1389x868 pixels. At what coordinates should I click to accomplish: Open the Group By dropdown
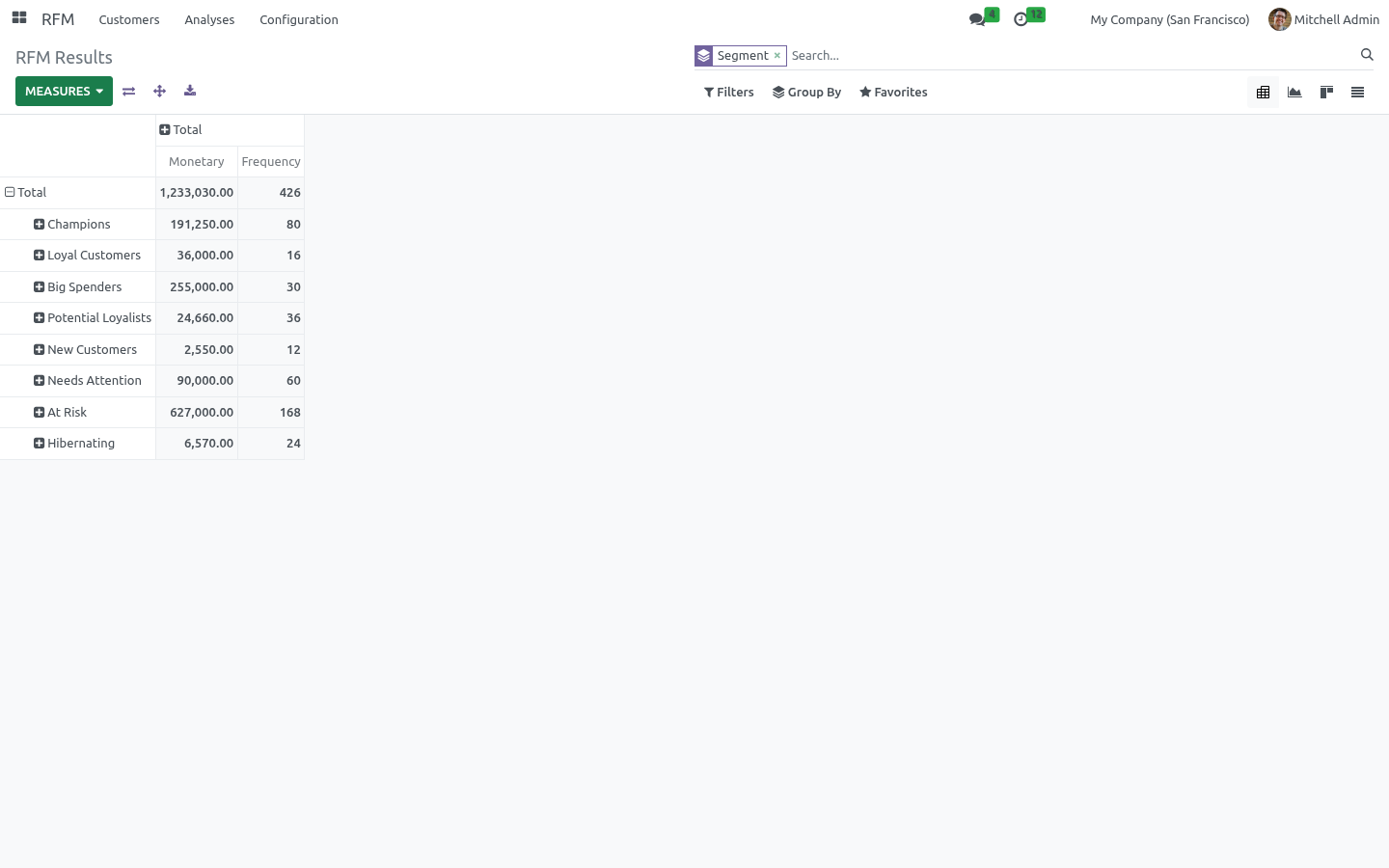(807, 93)
